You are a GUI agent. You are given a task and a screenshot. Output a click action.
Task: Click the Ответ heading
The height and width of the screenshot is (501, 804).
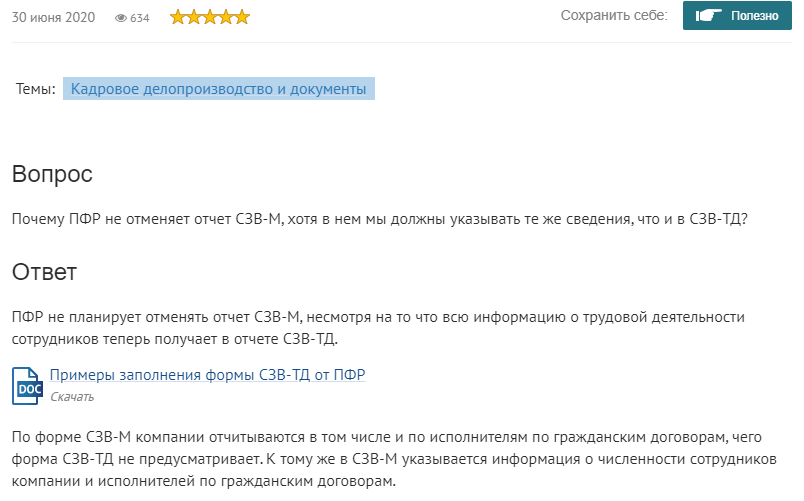pyautogui.click(x=44, y=272)
